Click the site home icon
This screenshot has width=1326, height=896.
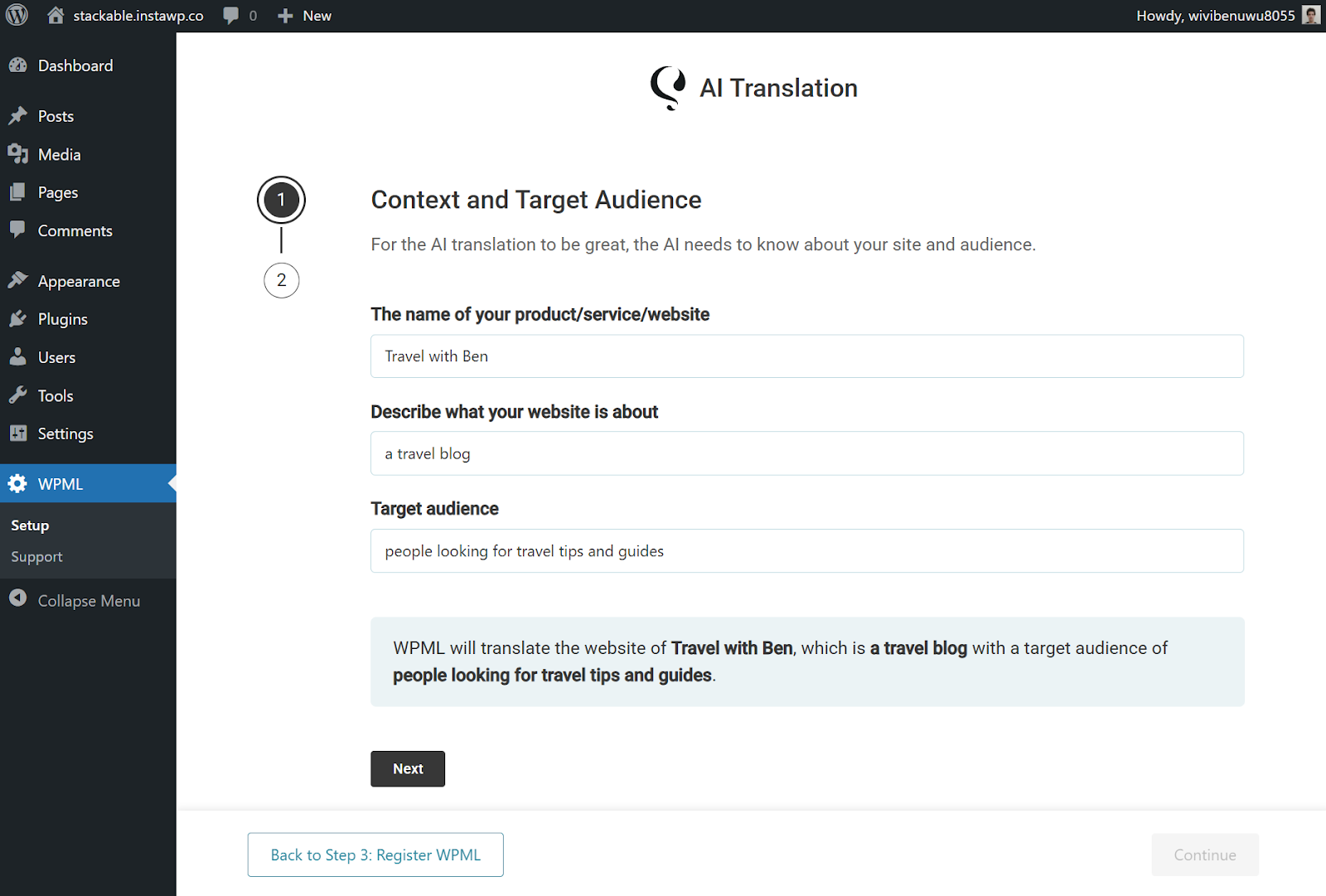[x=56, y=16]
